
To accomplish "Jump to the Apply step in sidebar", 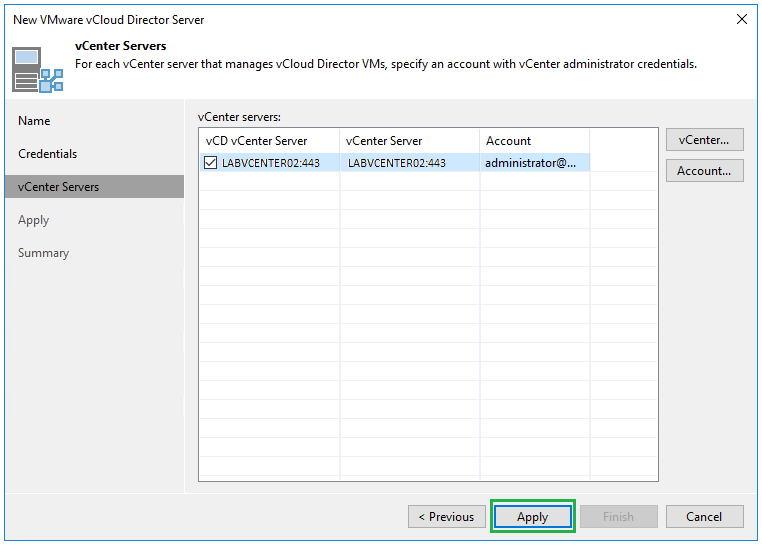I will (x=33, y=220).
